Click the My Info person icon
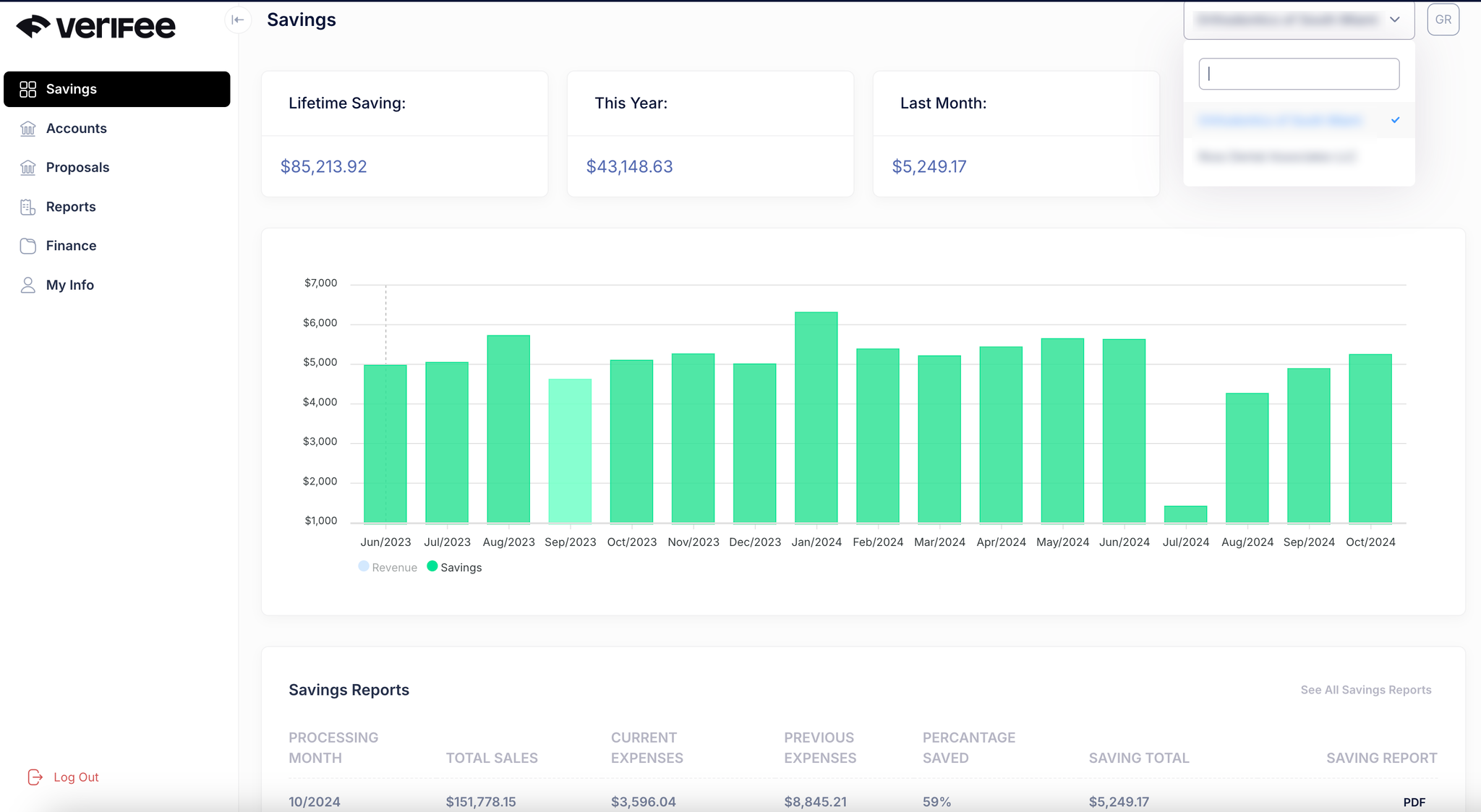The height and width of the screenshot is (812, 1481). point(27,285)
